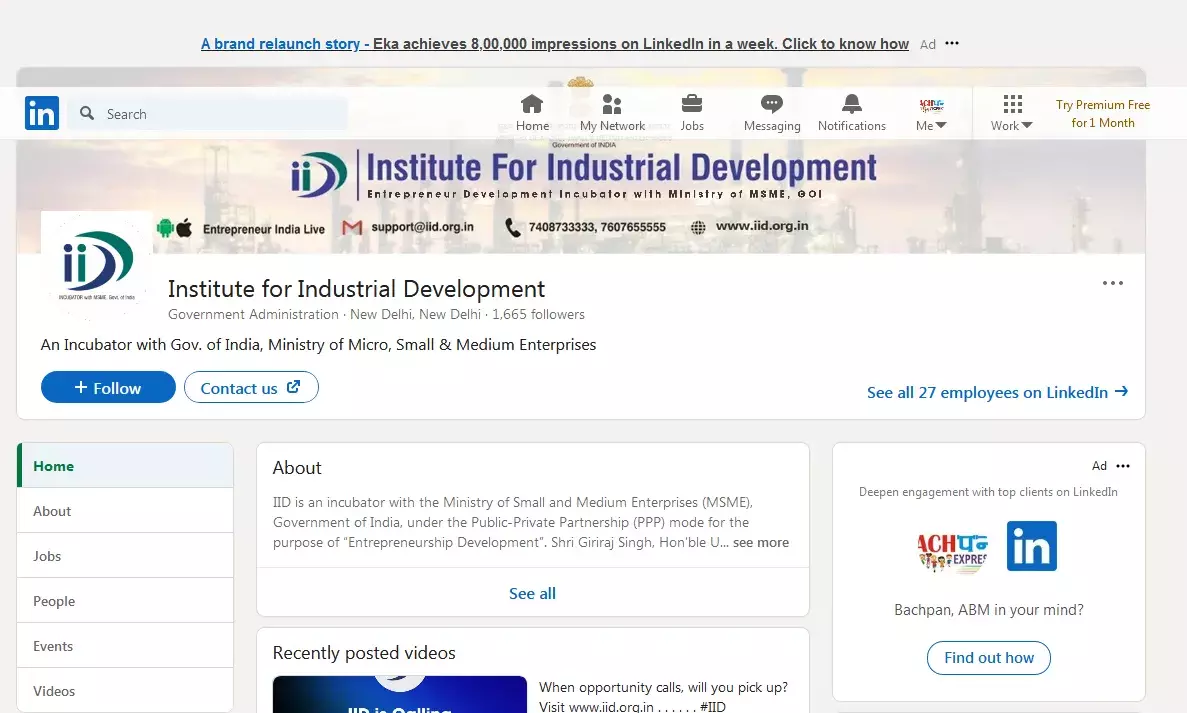Open the Events section in sidebar
Image resolution: width=1187 pixels, height=713 pixels.
(53, 646)
